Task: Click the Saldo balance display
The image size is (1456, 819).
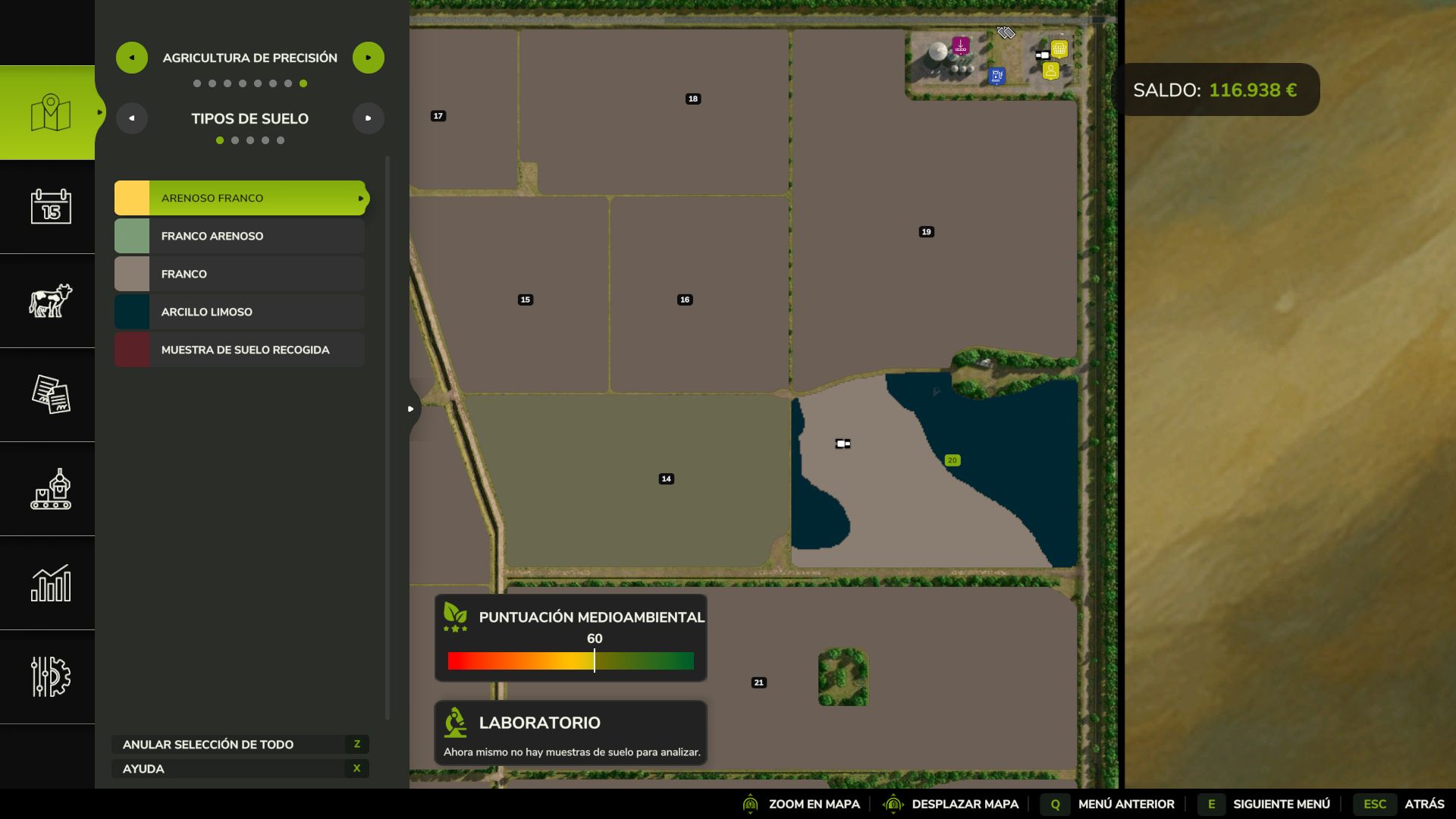Action: [1215, 89]
